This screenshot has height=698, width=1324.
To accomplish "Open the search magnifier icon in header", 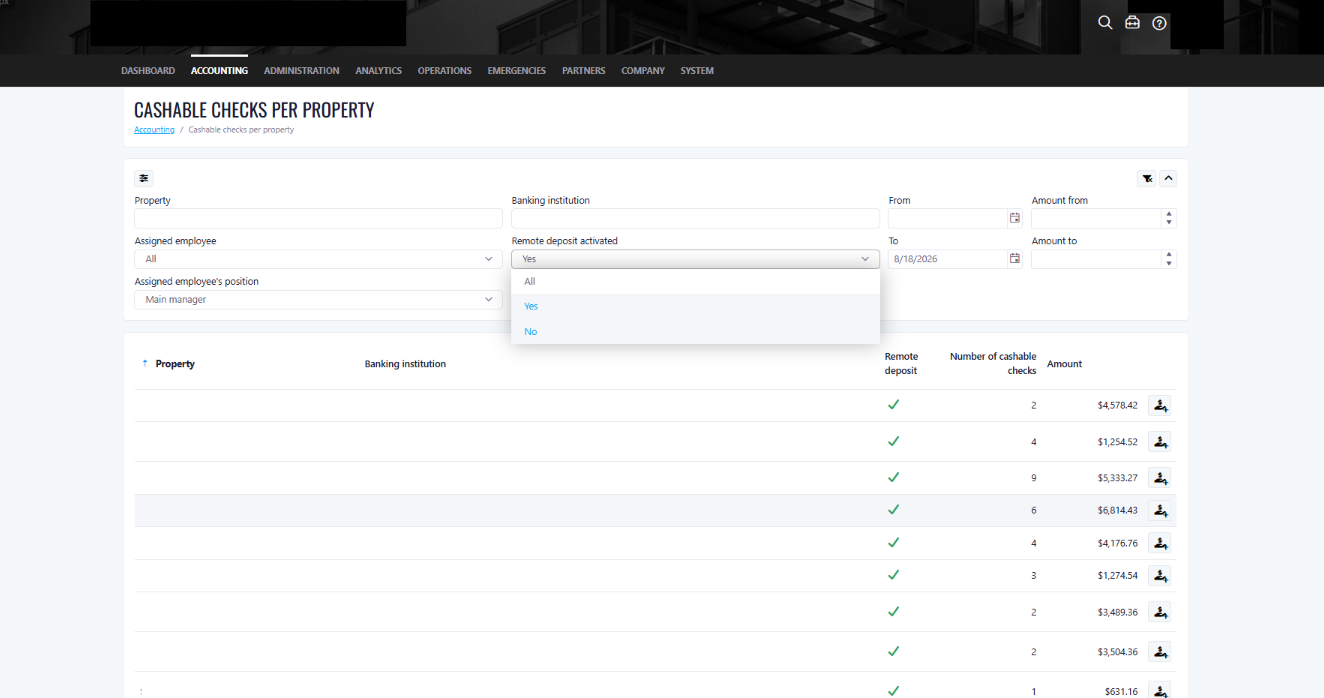I will click(x=1105, y=23).
